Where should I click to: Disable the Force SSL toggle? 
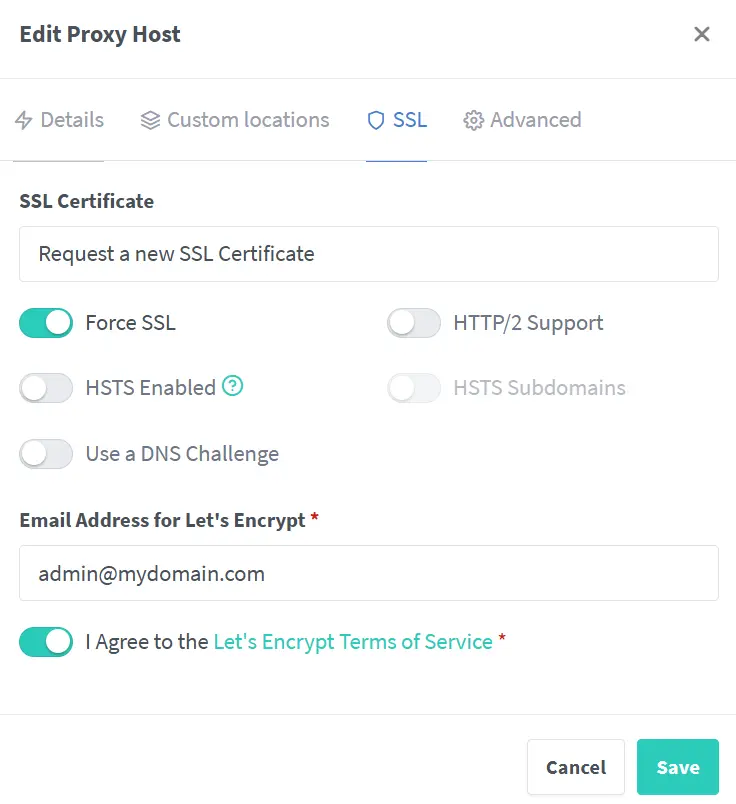point(46,323)
